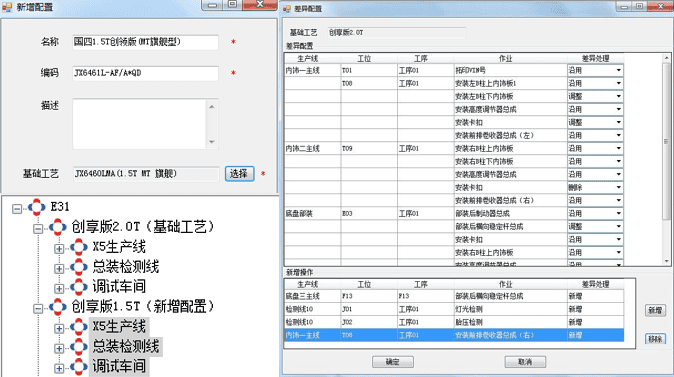Click the 调试车间 icon under 创享版1.5T
The image size is (674, 377).
point(79,366)
